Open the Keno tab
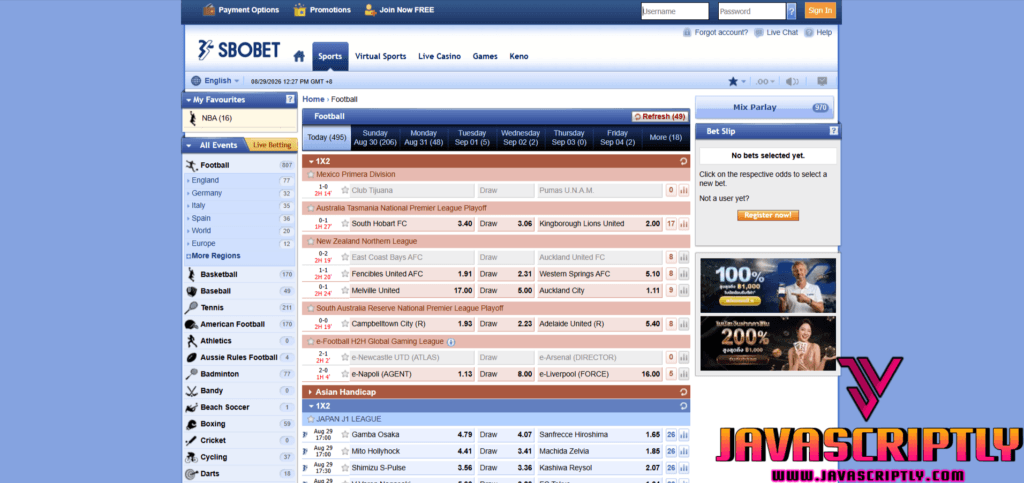 [x=519, y=56]
